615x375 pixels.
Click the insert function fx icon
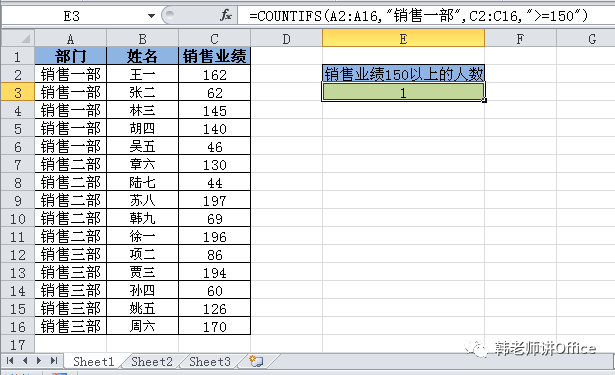tap(226, 16)
